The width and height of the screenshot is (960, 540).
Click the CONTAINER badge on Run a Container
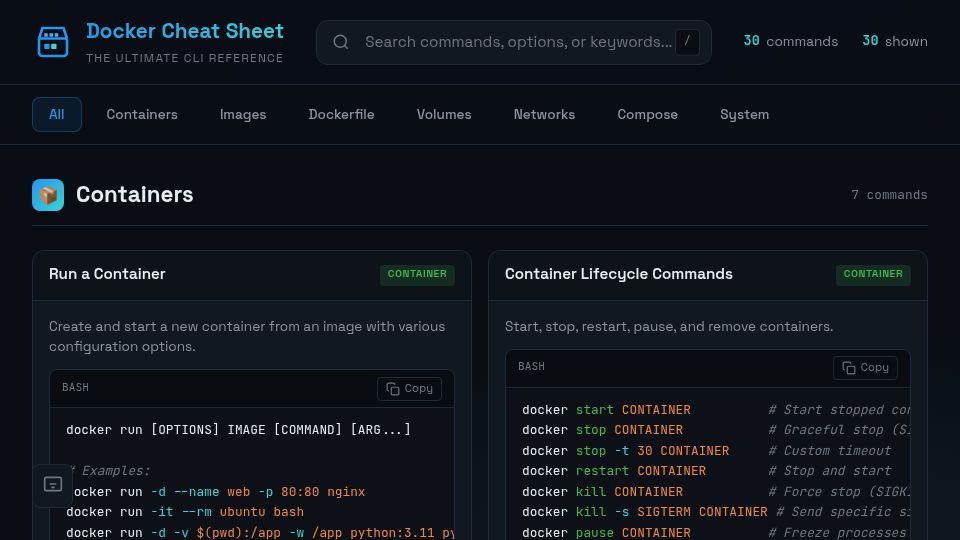coord(417,274)
